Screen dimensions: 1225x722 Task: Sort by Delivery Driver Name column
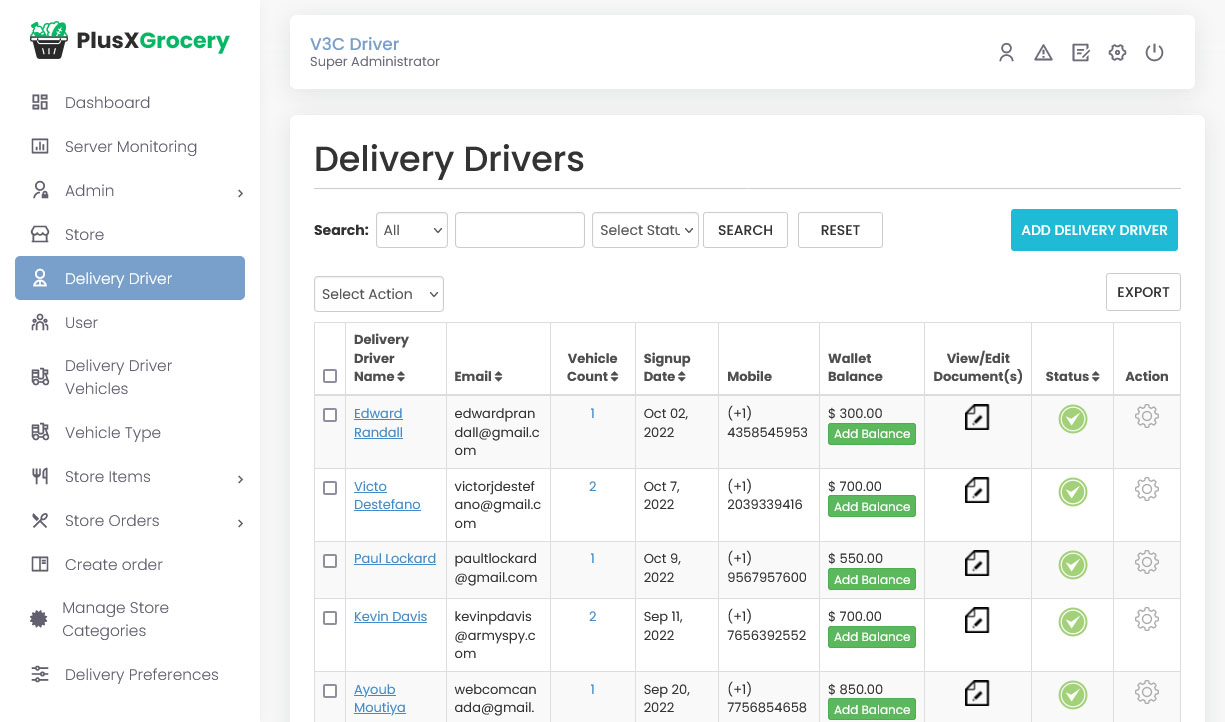pyautogui.click(x=380, y=358)
